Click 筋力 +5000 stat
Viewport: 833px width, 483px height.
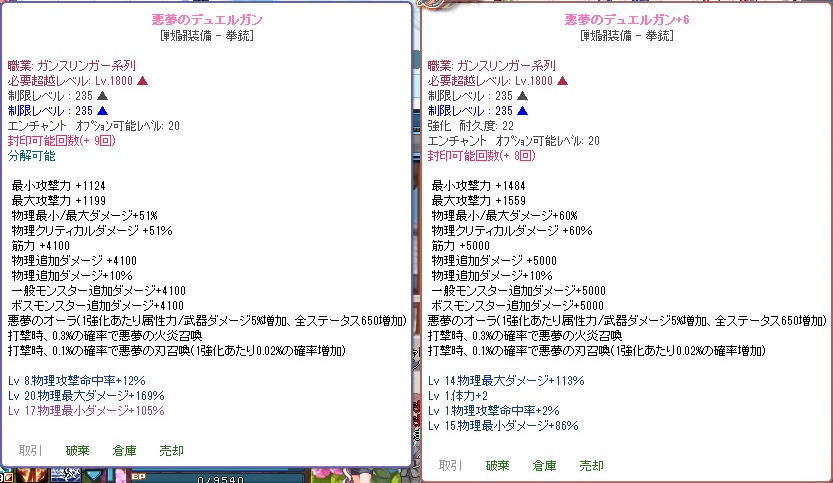click(x=461, y=246)
